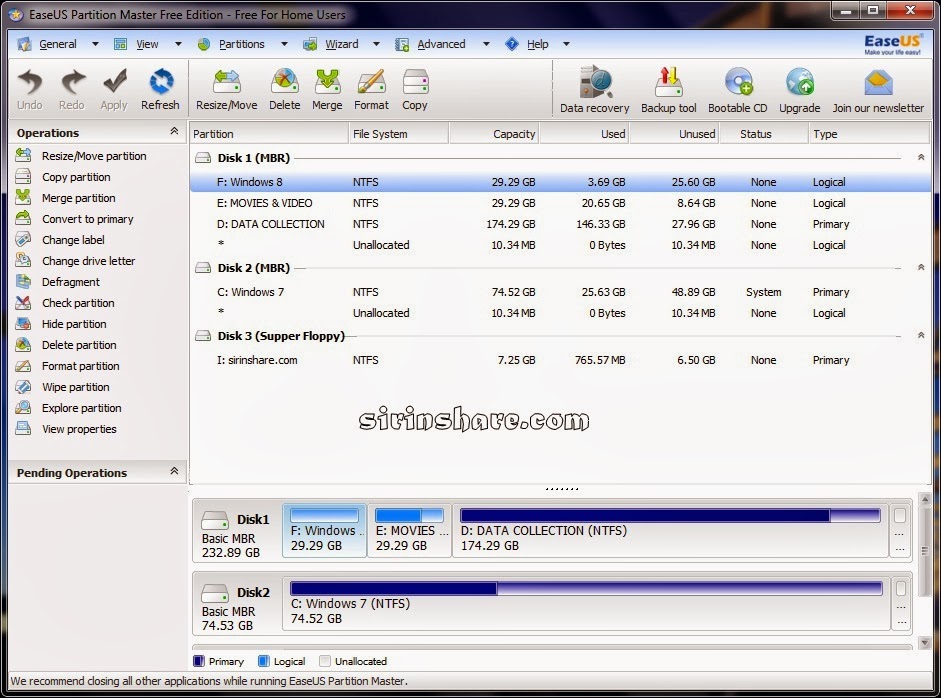Sort by the File System column header
Image resolution: width=941 pixels, height=698 pixels.
click(x=398, y=134)
